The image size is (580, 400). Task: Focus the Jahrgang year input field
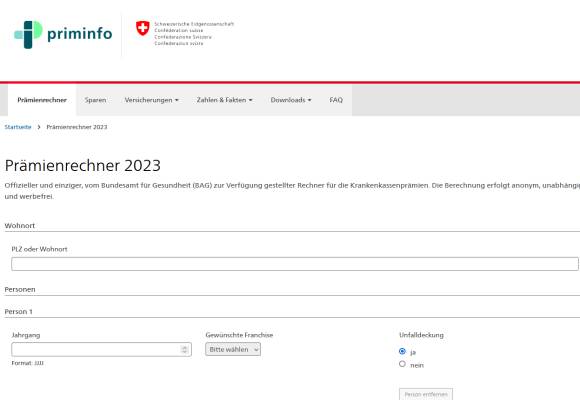pos(101,349)
